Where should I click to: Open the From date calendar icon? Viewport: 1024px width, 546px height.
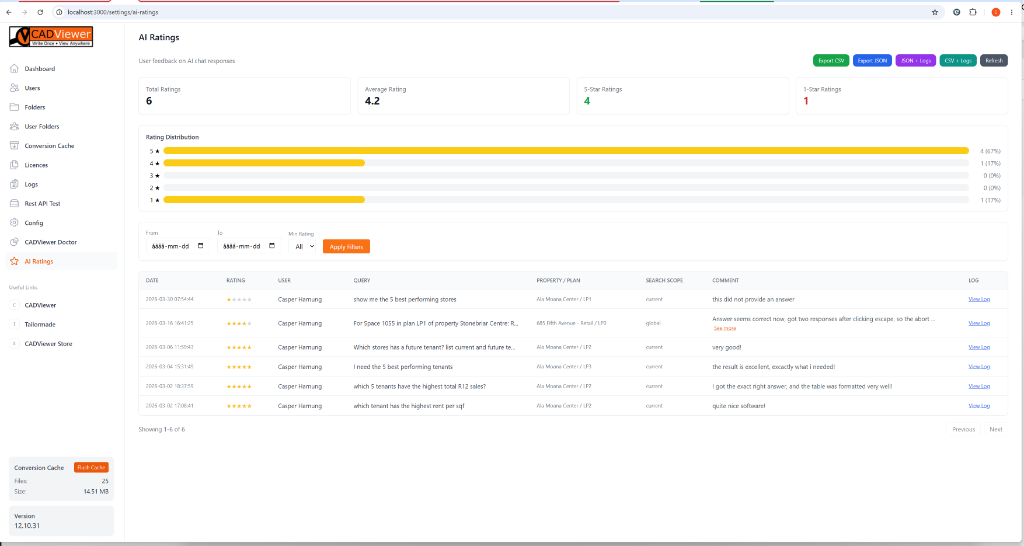click(x=200, y=246)
